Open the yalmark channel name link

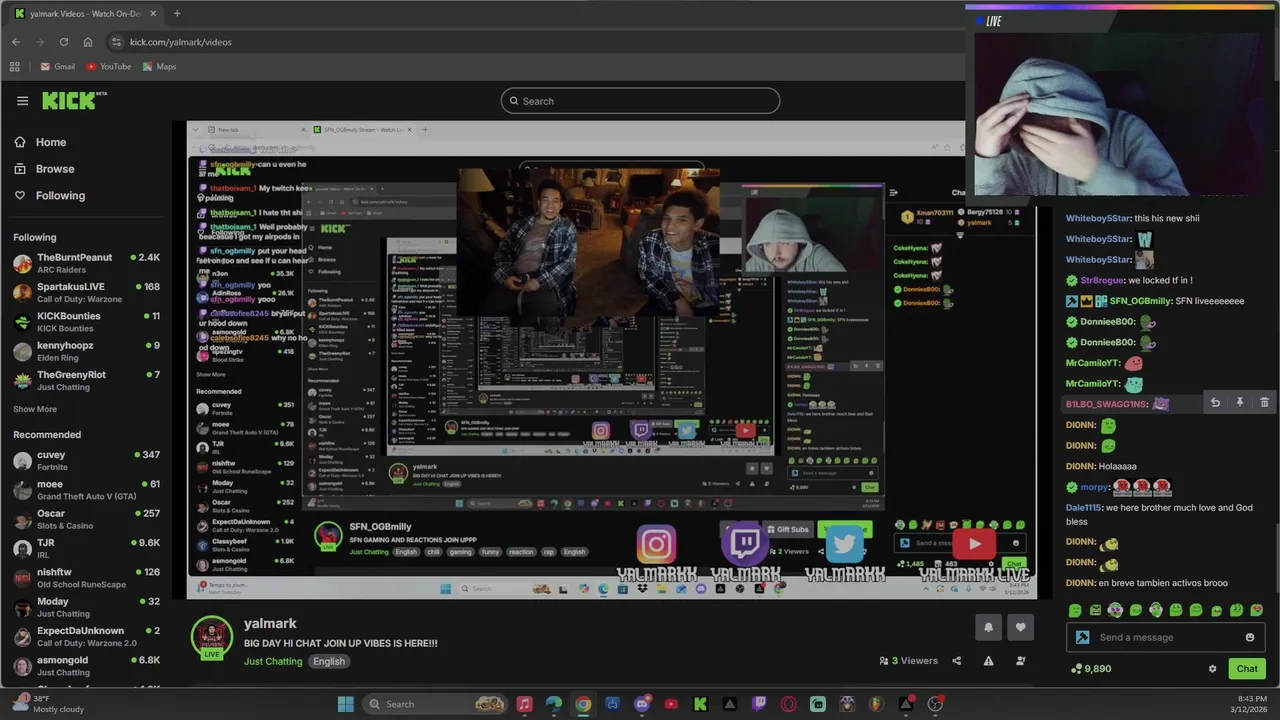pos(270,623)
